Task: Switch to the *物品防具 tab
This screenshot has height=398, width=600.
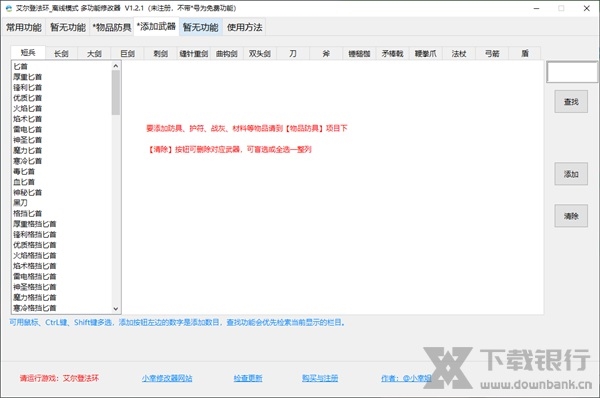Action: pos(112,27)
